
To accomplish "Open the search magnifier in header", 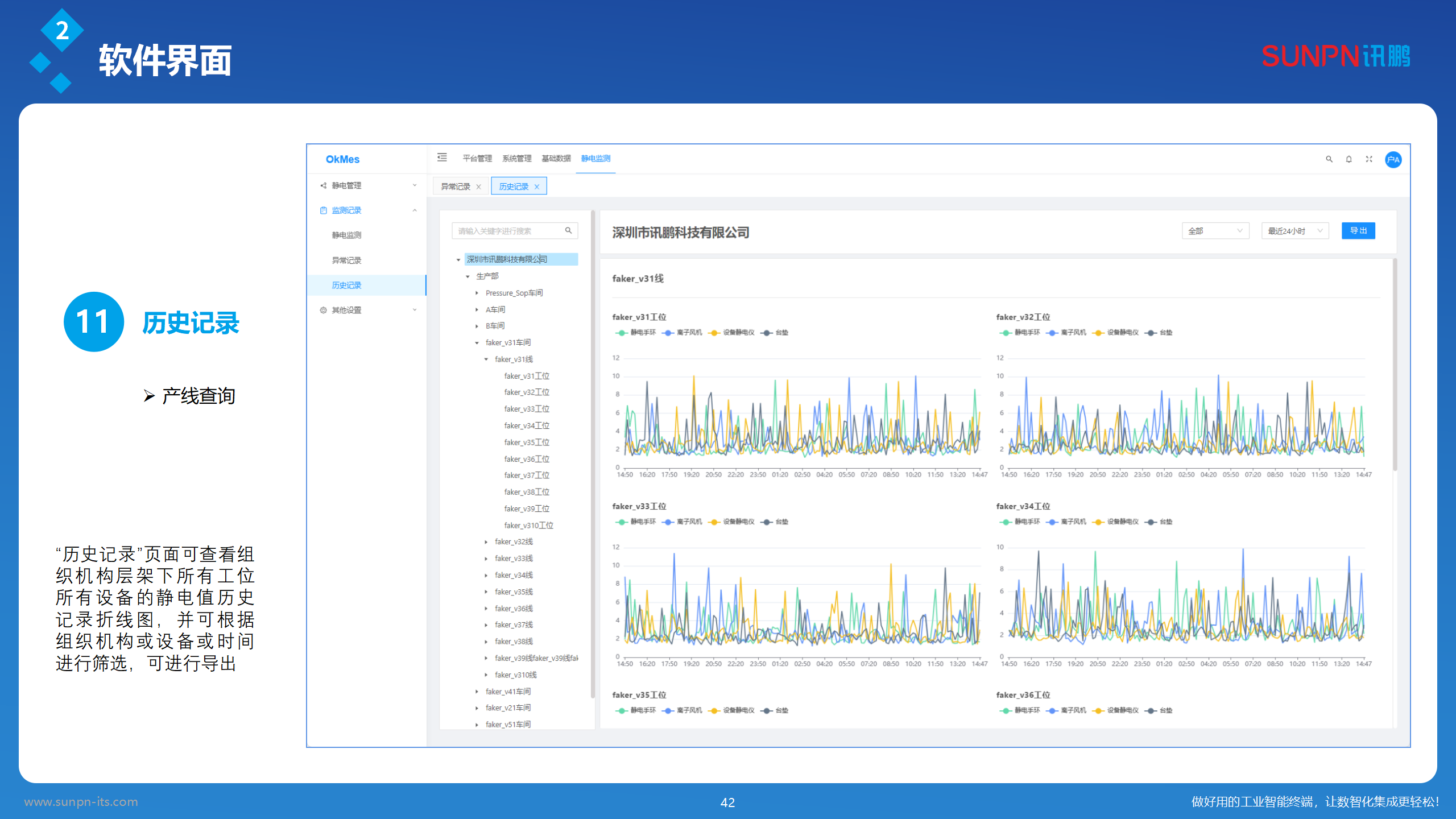I will click(x=1329, y=159).
